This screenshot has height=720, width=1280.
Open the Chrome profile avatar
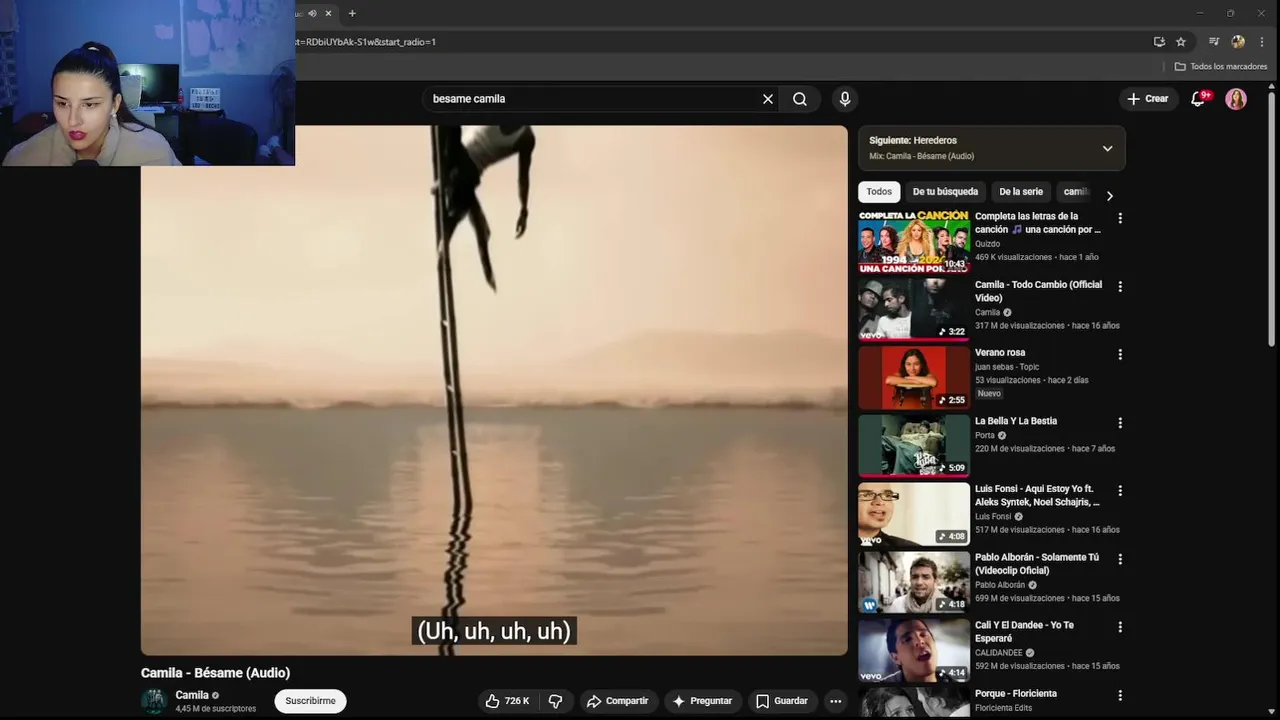click(1238, 42)
